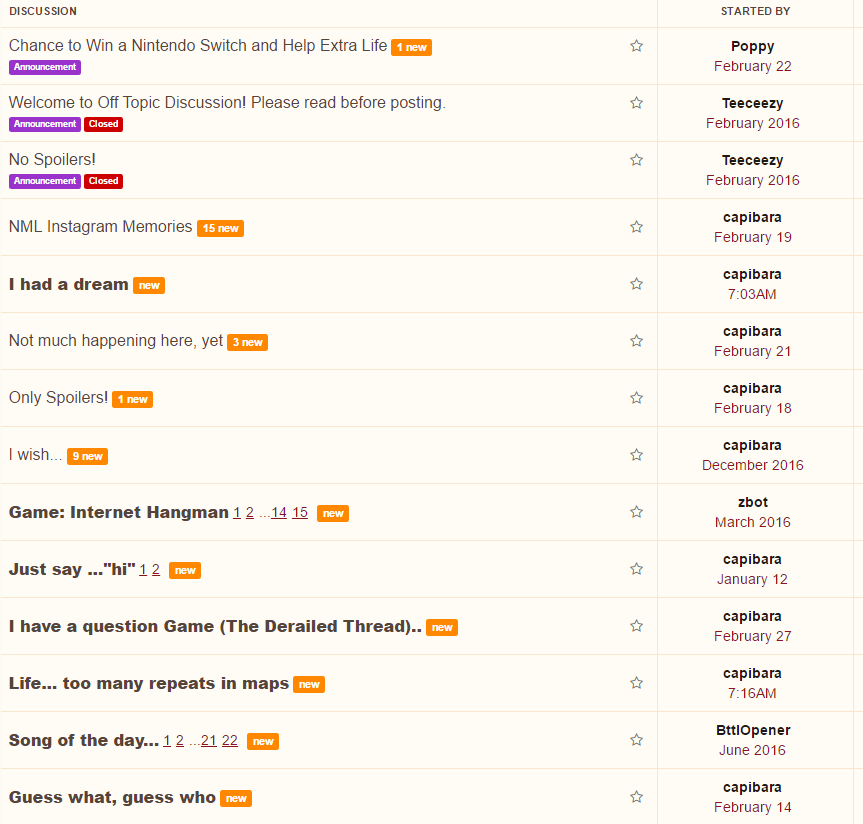The height and width of the screenshot is (824, 863).
Task: Click the February 22 start date
Action: tap(752, 66)
